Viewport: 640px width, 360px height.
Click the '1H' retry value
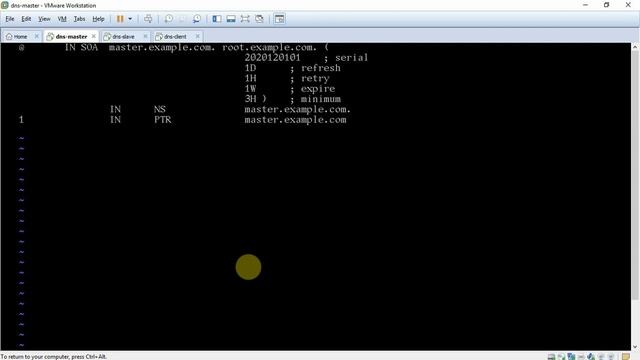click(x=250, y=78)
